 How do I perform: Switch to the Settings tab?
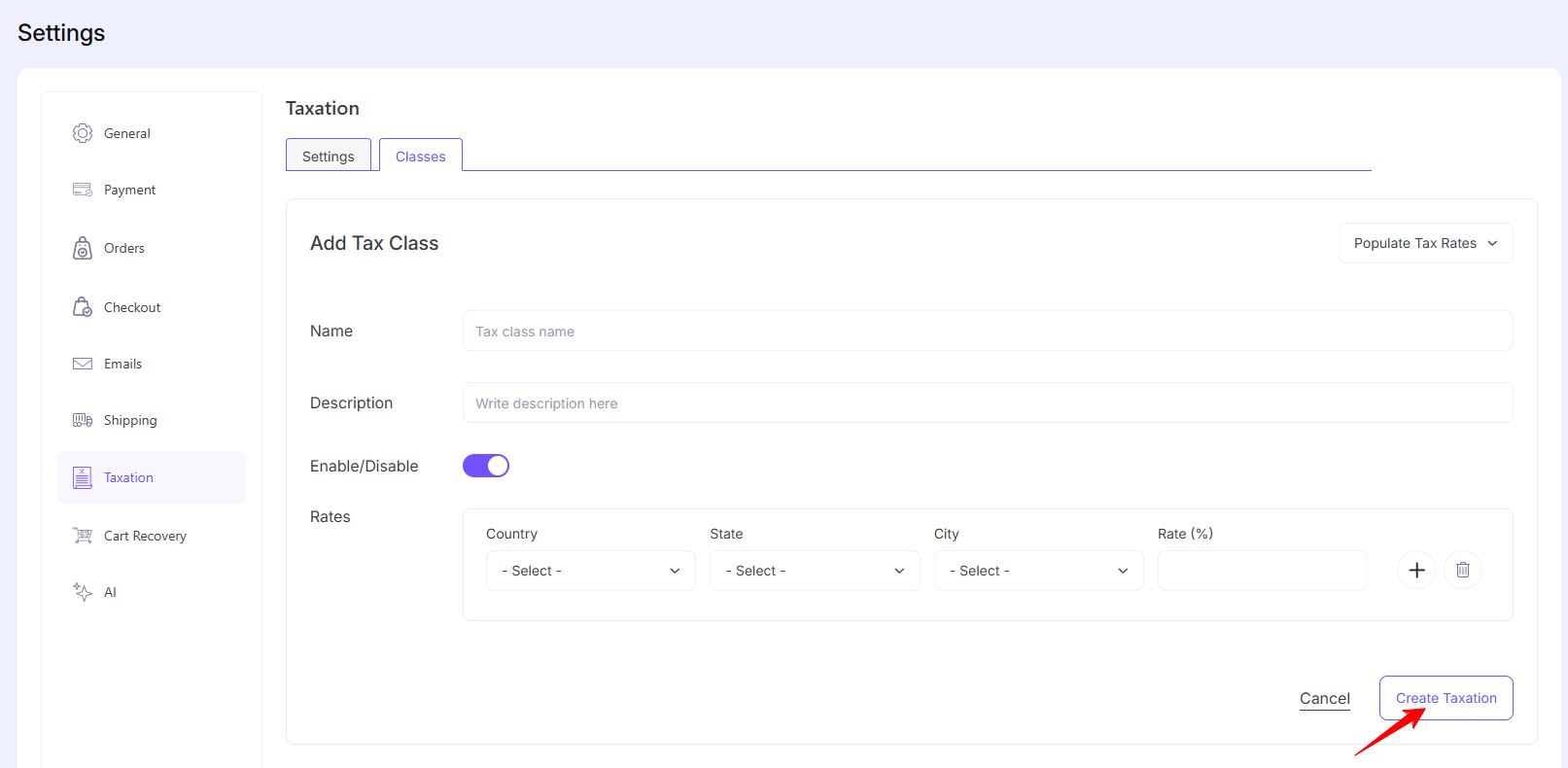(329, 156)
